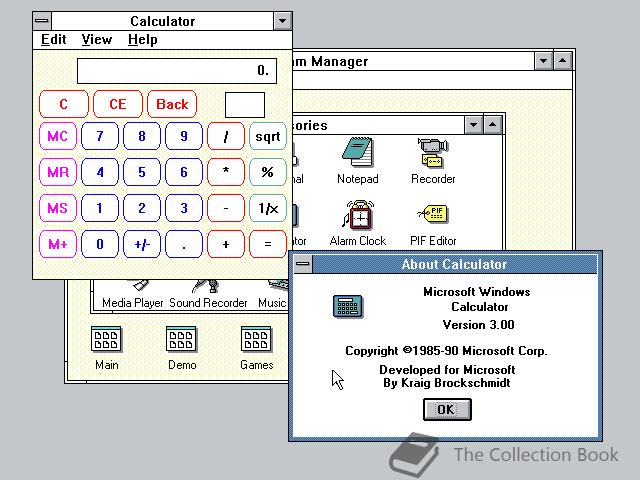Maximize the Program Manager window
640x480 pixels.
point(562,61)
